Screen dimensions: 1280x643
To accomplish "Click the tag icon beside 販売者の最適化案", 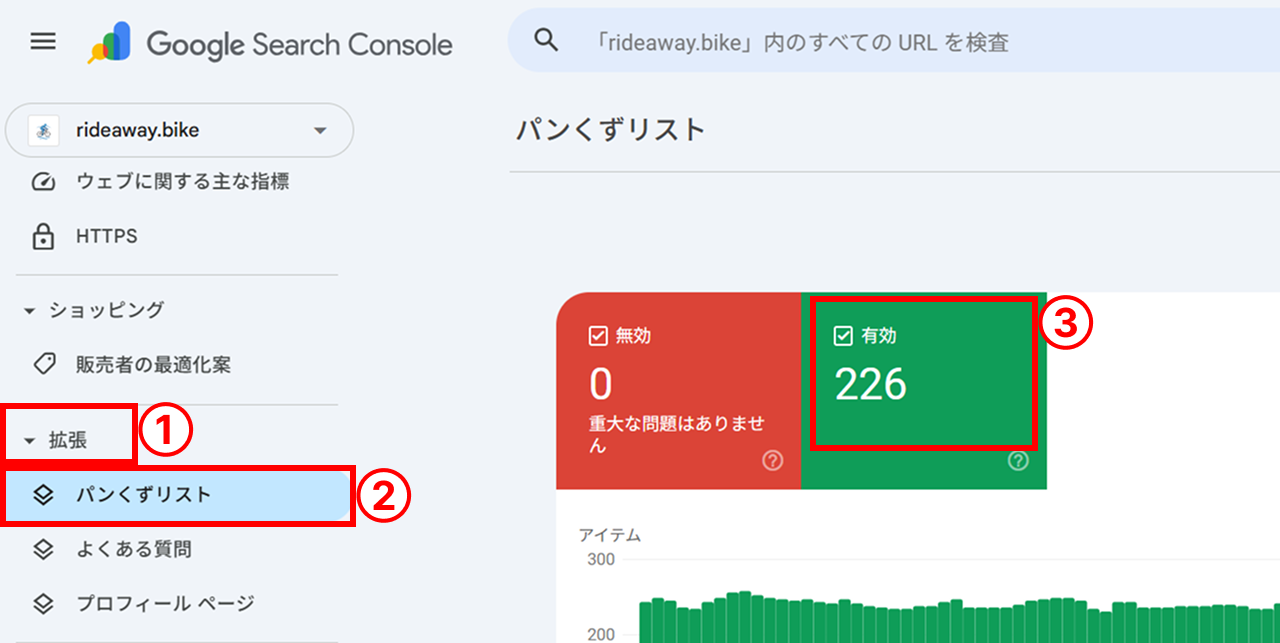I will [x=44, y=364].
